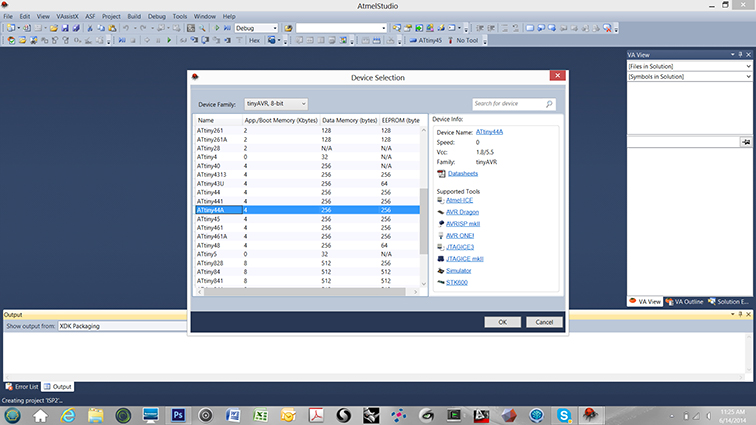The height and width of the screenshot is (425, 756).
Task: Click the Open File folder icon
Action: coord(54,28)
